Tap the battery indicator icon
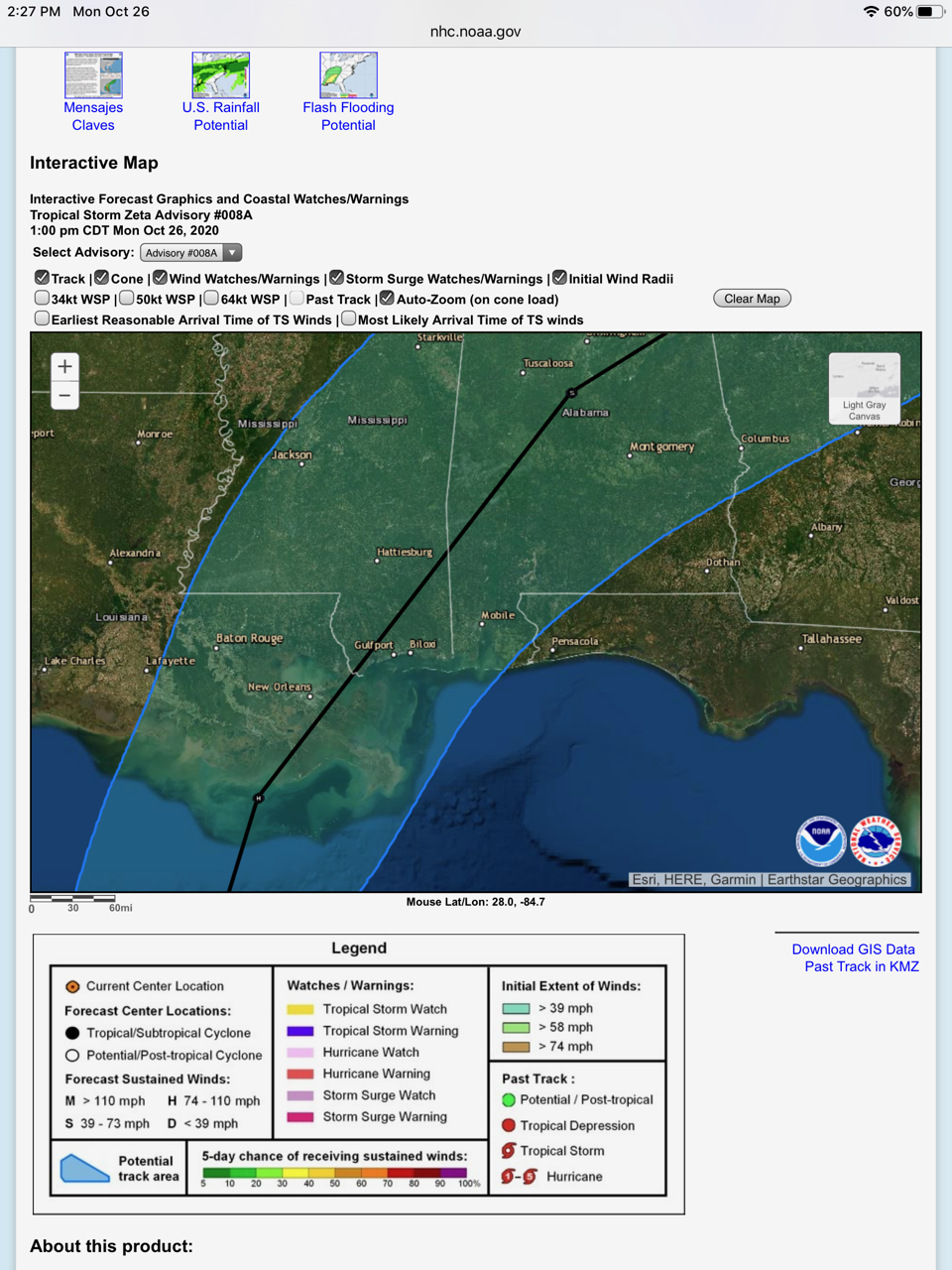The width and height of the screenshot is (952, 1270). (x=930, y=12)
